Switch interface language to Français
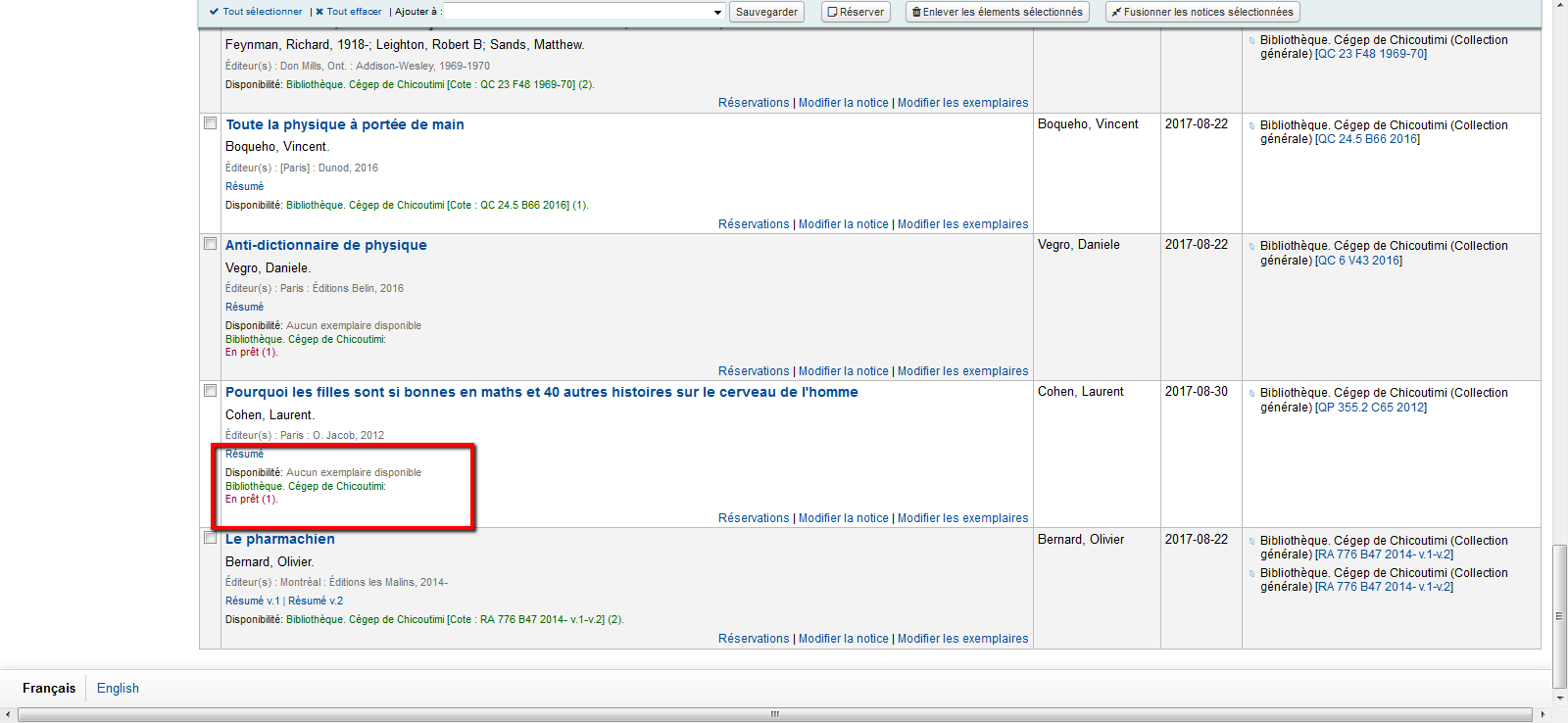The width and height of the screenshot is (1568, 723). 49,689
